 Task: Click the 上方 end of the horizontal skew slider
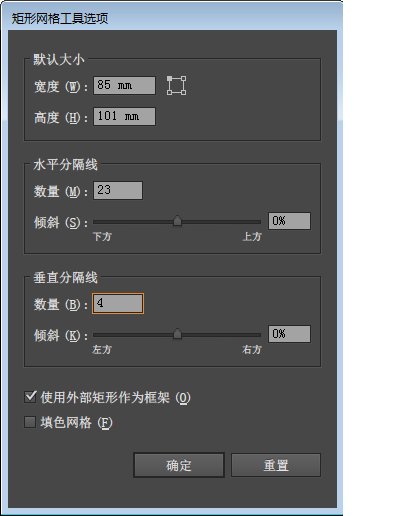coord(252,237)
